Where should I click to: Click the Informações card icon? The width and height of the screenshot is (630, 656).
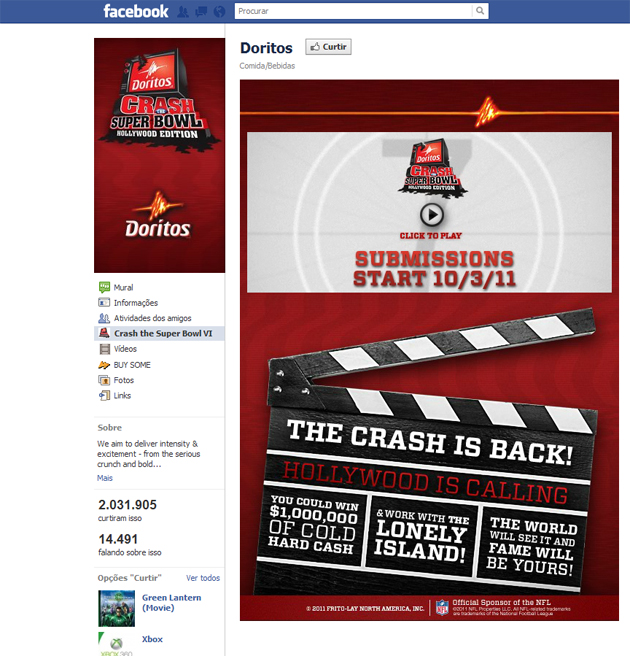point(104,302)
